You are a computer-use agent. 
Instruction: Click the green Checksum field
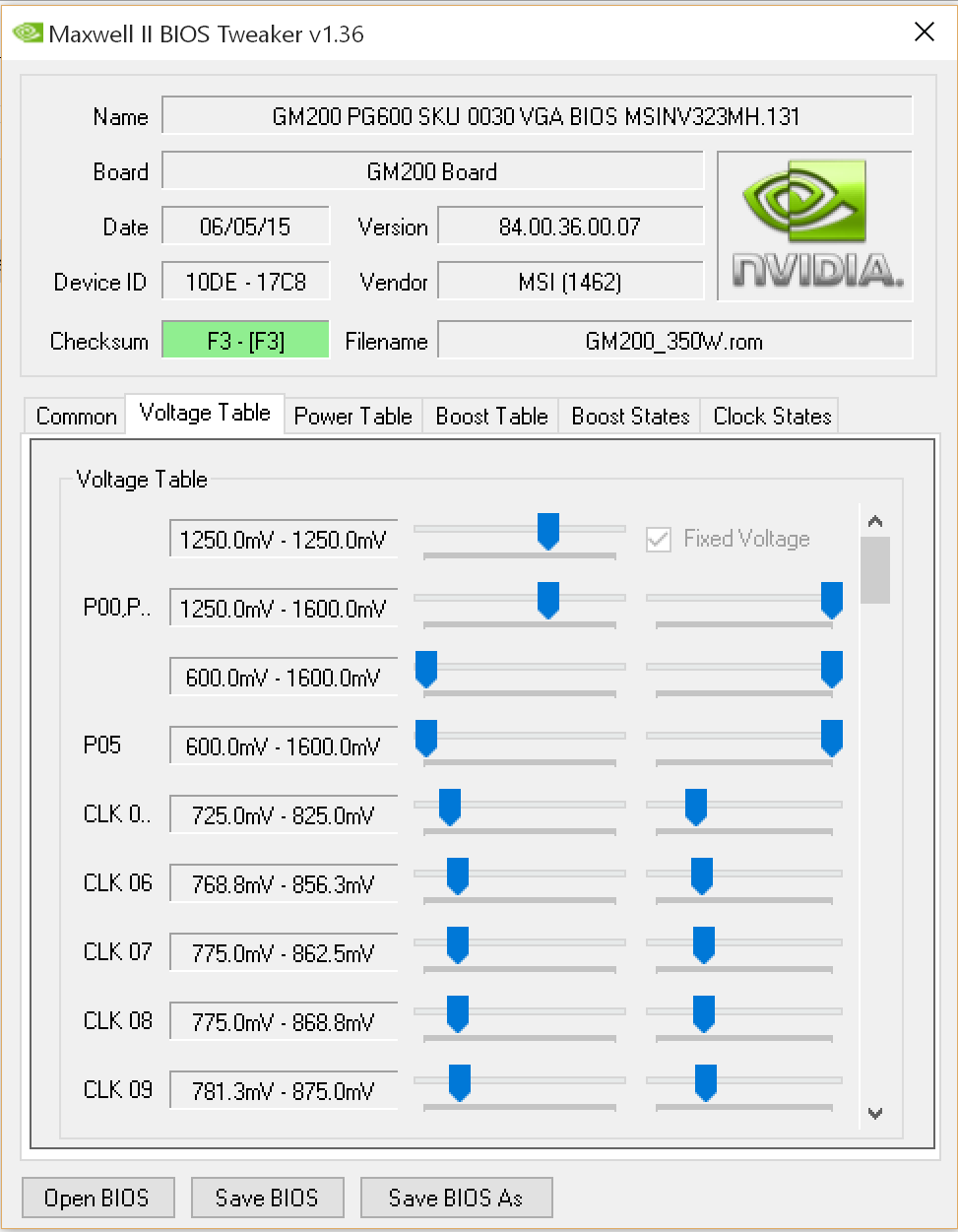click(245, 341)
